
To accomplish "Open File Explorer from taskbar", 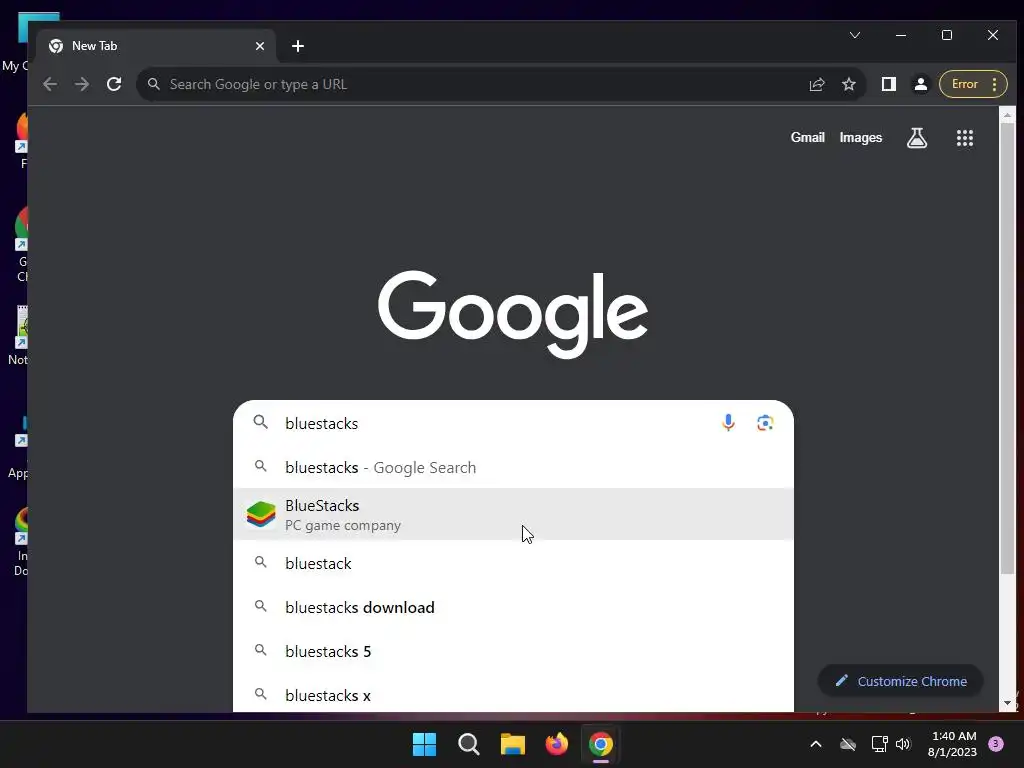I will (513, 744).
